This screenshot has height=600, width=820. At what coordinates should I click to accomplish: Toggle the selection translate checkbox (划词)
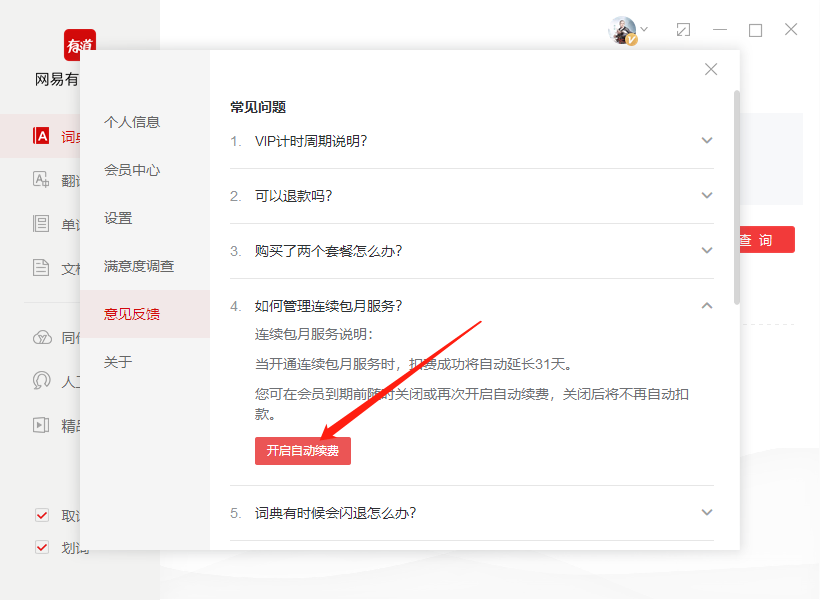(42, 547)
